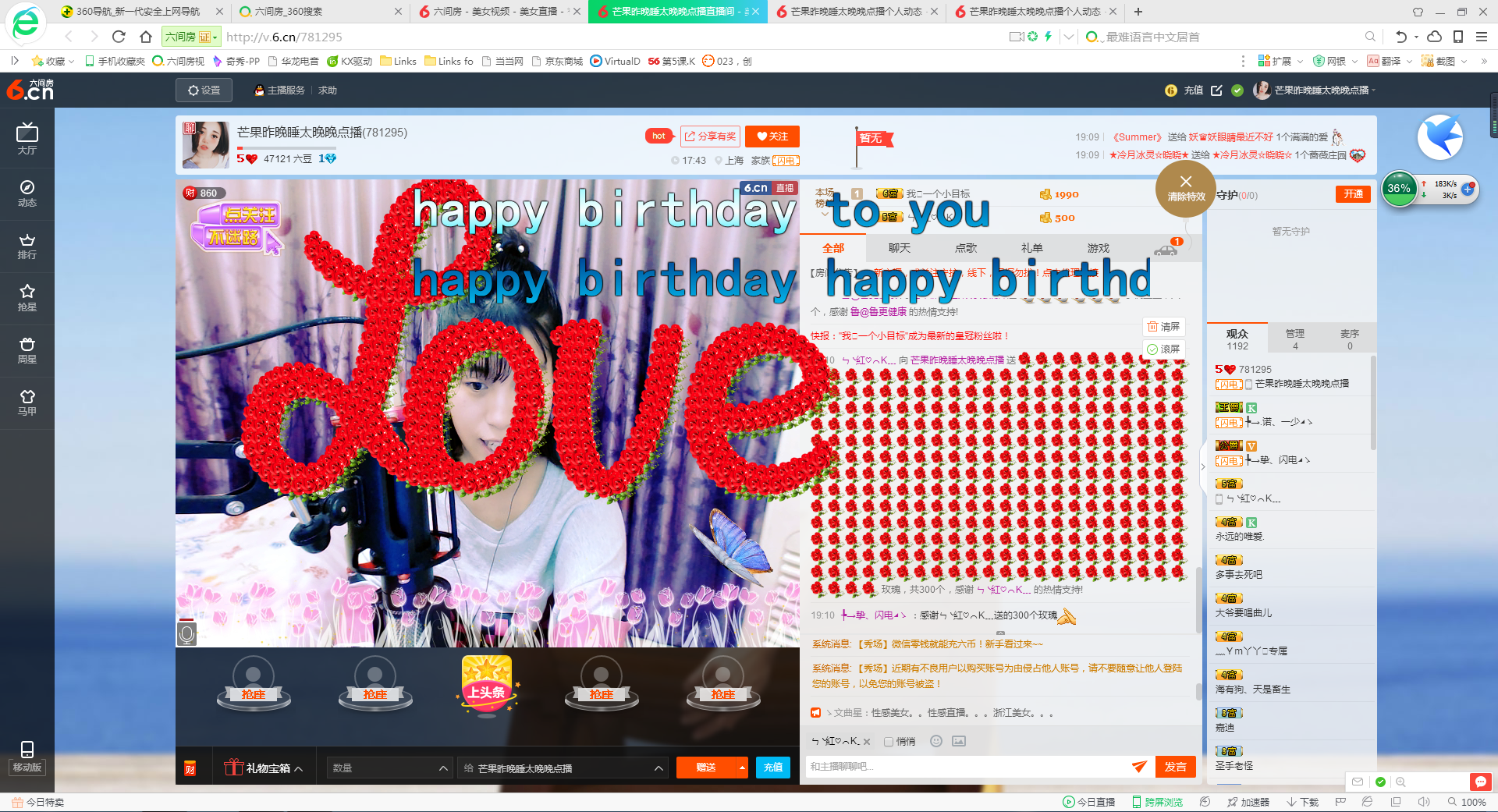Open the 周星 sidebar icon

pyautogui.click(x=27, y=350)
